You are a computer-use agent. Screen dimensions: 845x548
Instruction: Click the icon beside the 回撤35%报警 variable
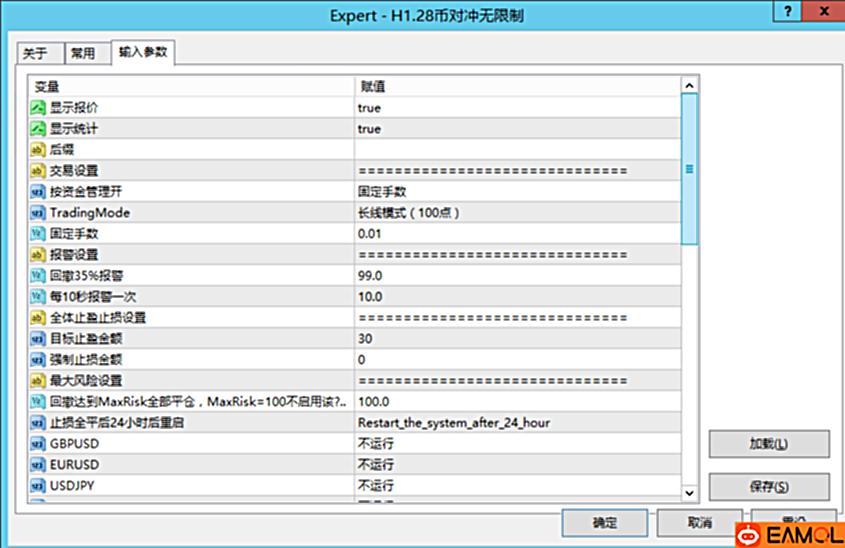coord(37,276)
